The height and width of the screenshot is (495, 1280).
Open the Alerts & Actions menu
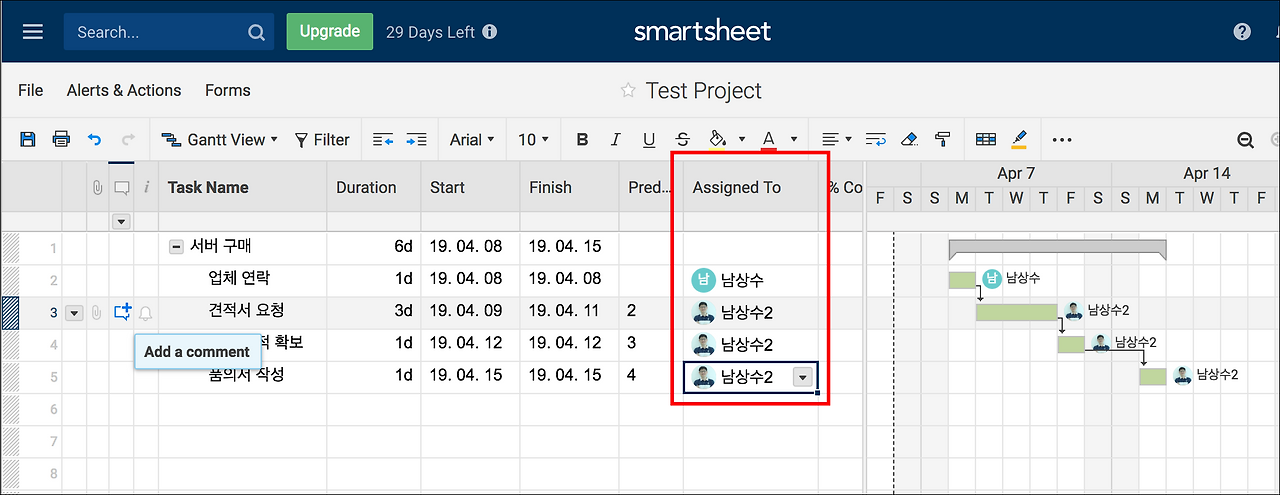tap(124, 90)
